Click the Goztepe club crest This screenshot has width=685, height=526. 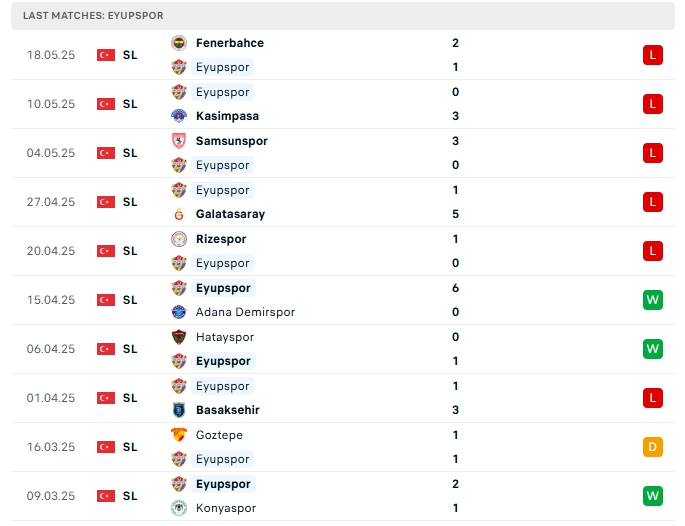tap(179, 435)
